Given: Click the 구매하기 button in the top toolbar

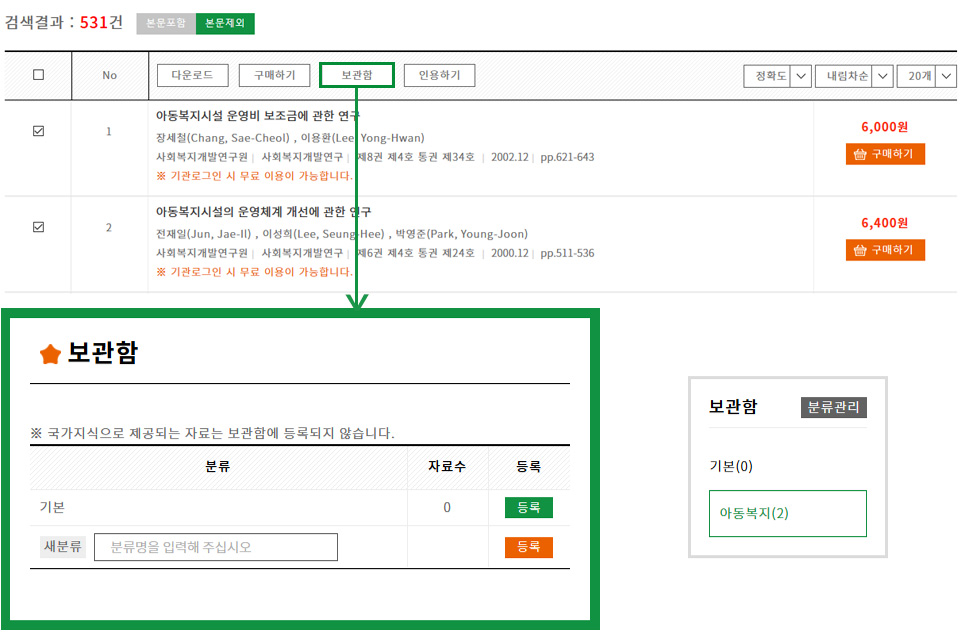Looking at the screenshot, I should pos(274,75).
